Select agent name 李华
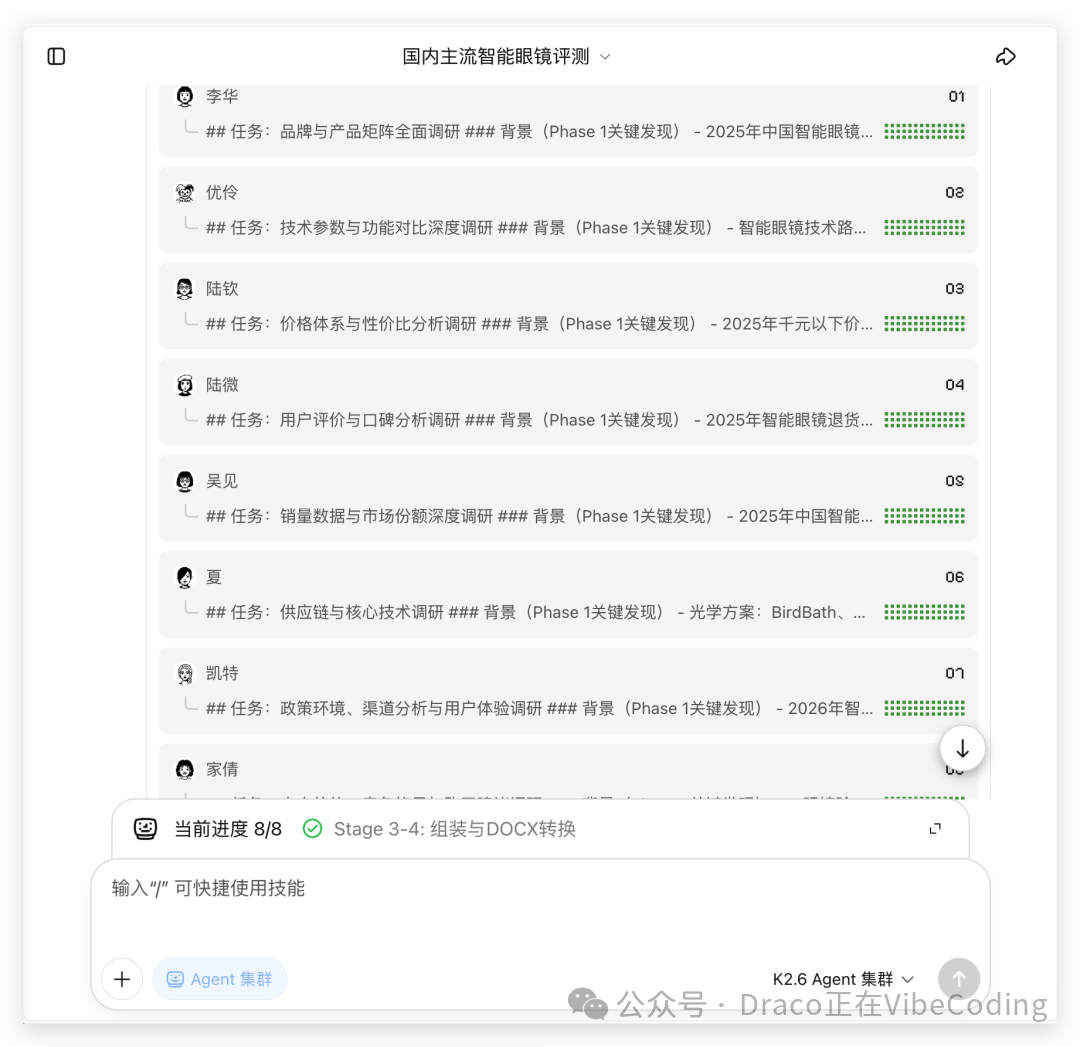1080x1047 pixels. [x=222, y=96]
